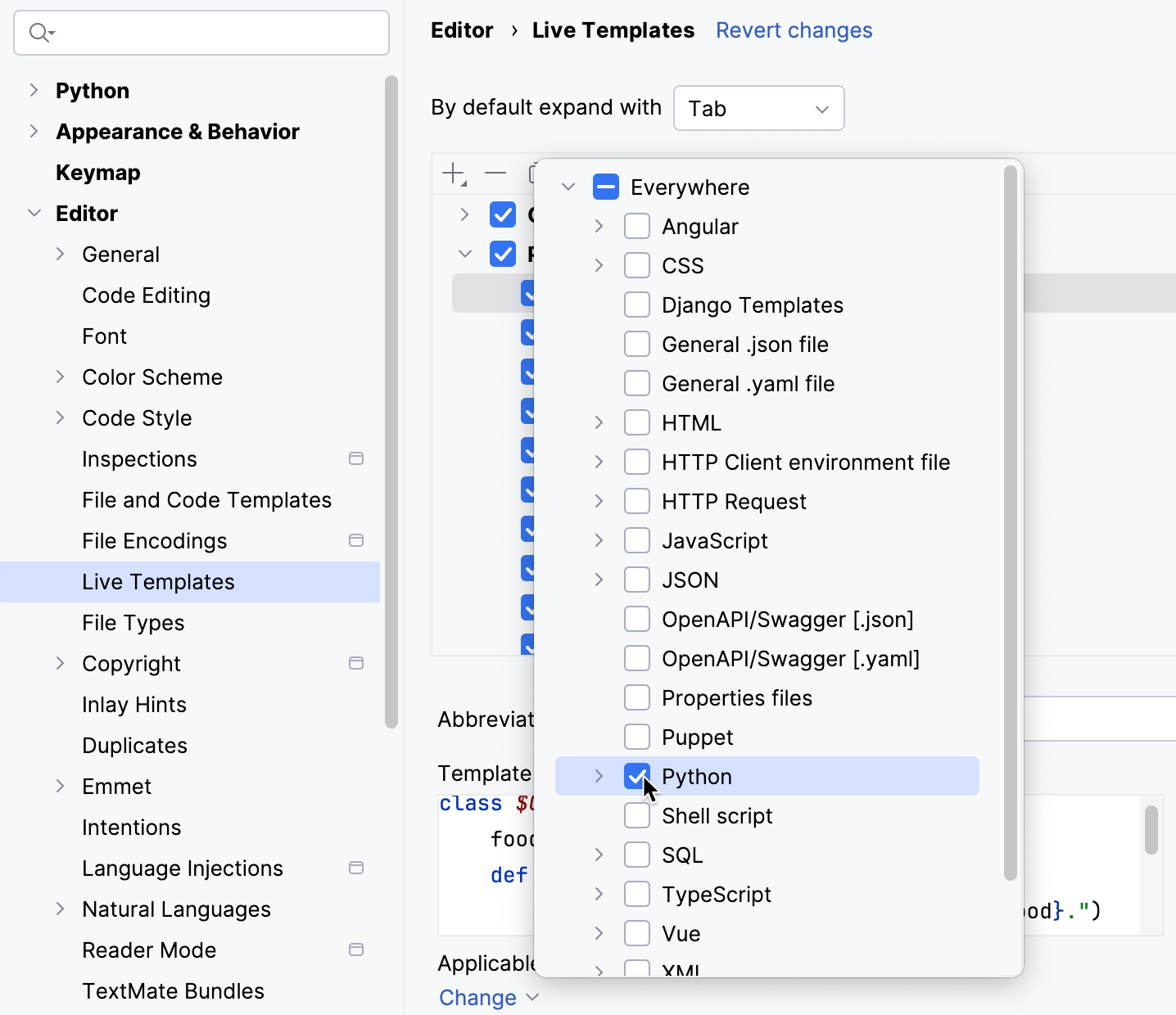Collapse the Editor section in the sidebar

coord(34,213)
